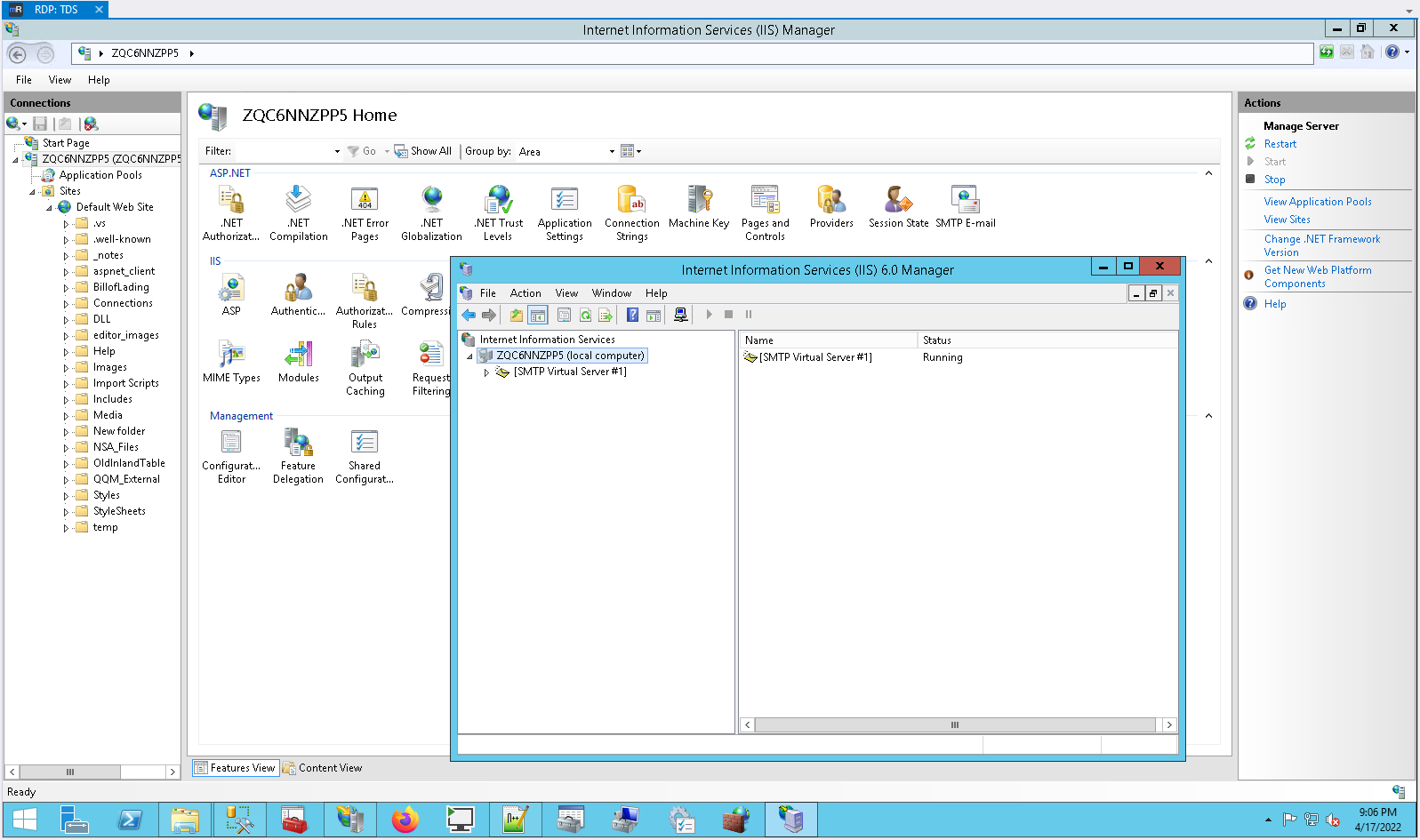This screenshot has height=840, width=1420.
Task: Open .NET Error Pages feature
Action: click(365, 213)
